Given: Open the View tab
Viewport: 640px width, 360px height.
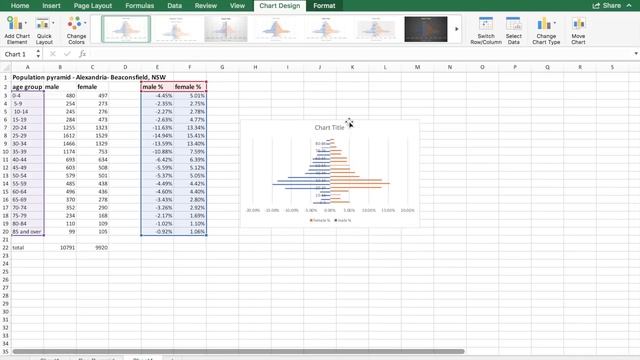Looking at the screenshot, I should pyautogui.click(x=237, y=6).
